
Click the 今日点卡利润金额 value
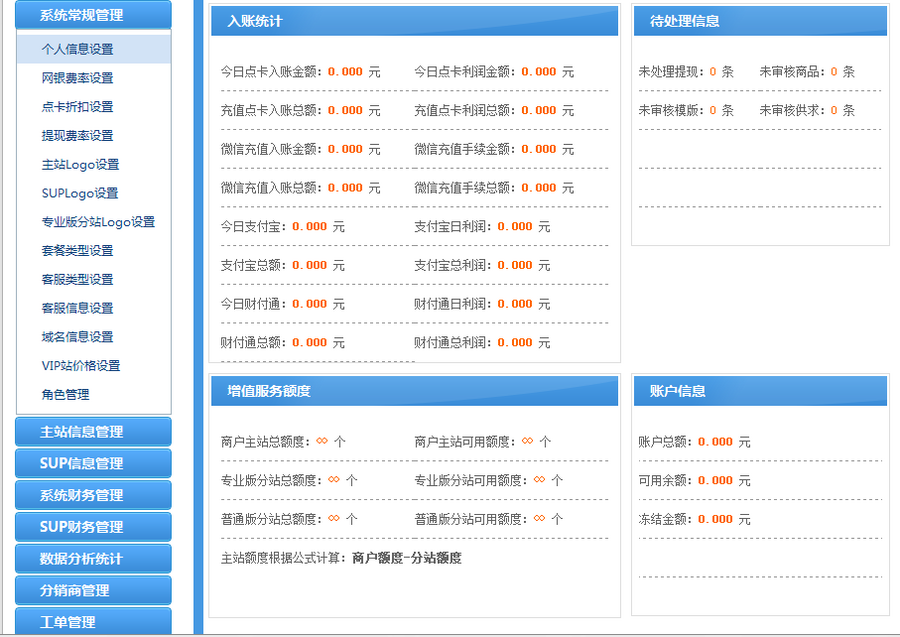pyautogui.click(x=538, y=72)
